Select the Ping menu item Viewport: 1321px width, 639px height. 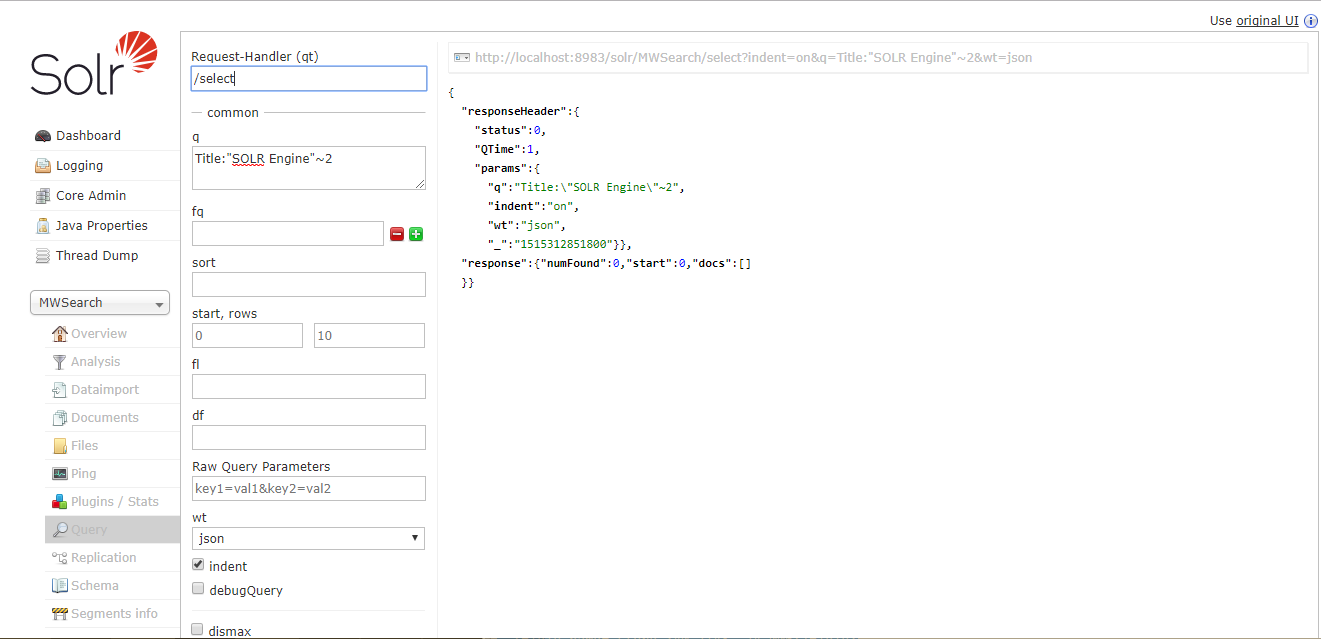(84, 474)
